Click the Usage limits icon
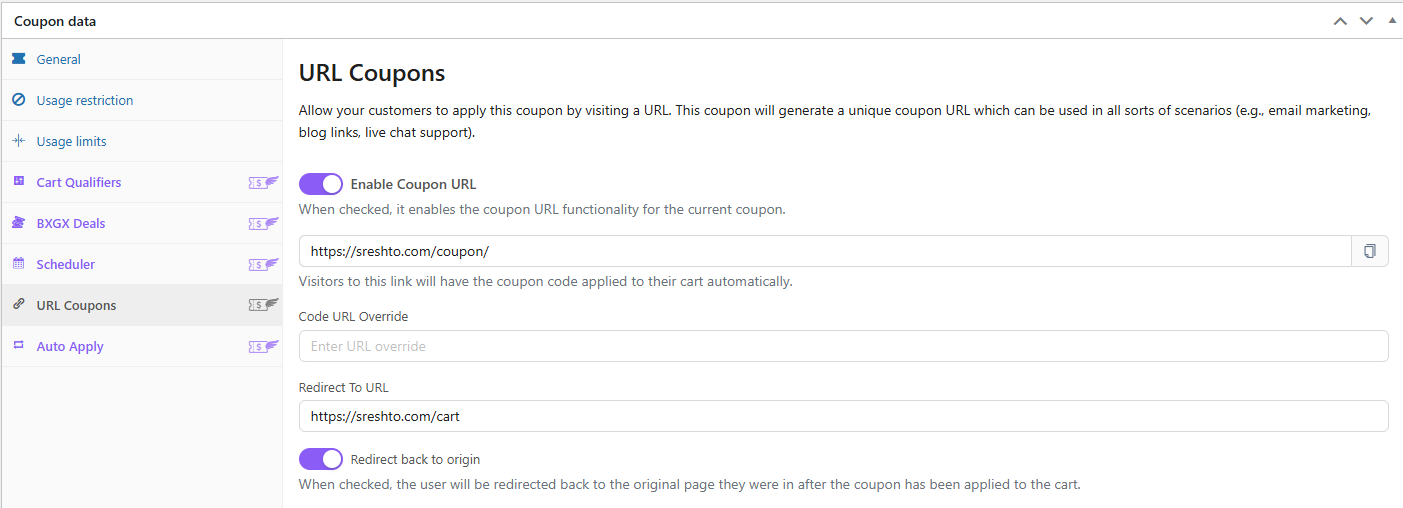The width and height of the screenshot is (1403, 508). [18, 141]
